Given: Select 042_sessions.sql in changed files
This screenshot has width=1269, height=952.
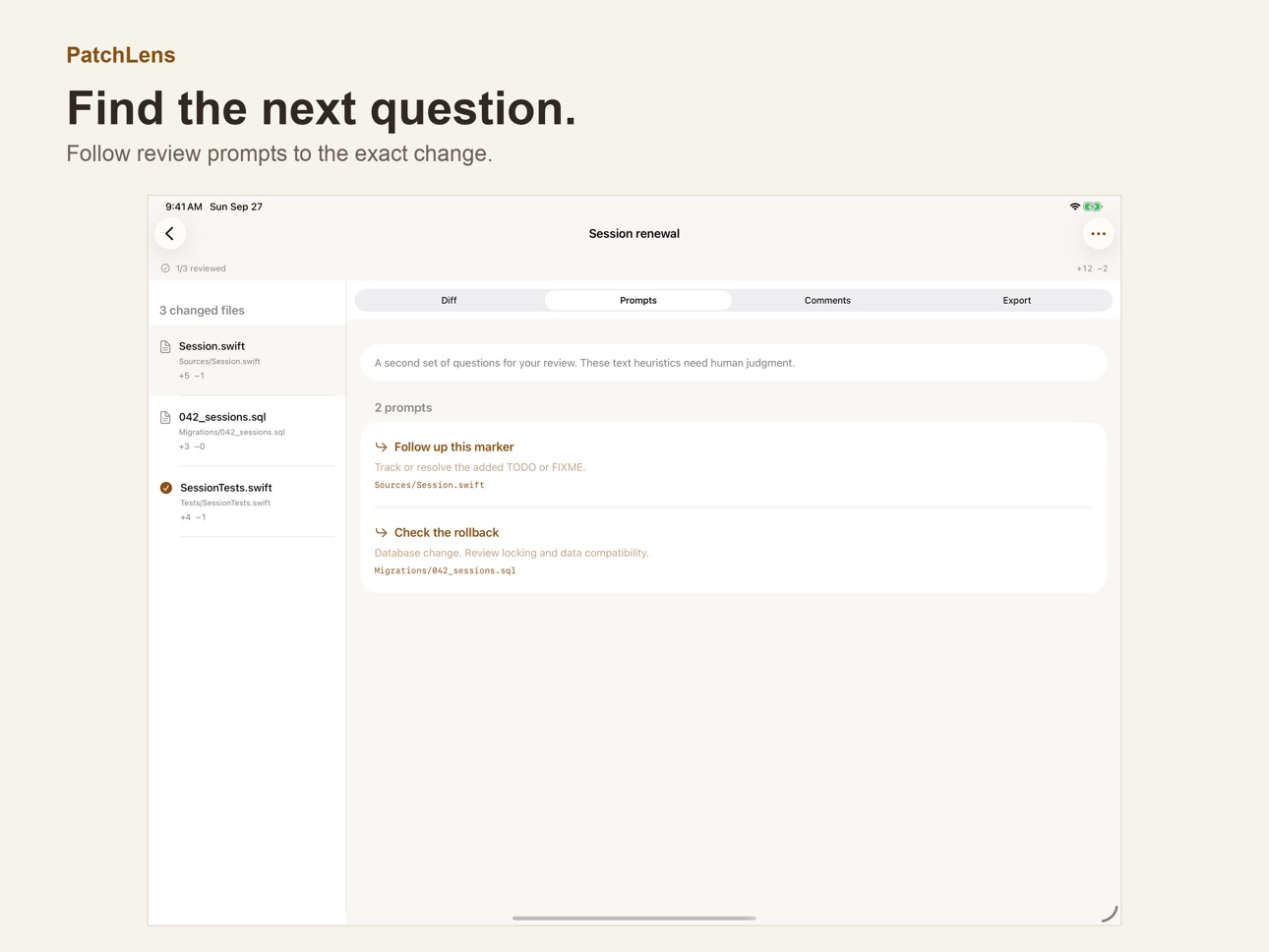Looking at the screenshot, I should (x=247, y=431).
